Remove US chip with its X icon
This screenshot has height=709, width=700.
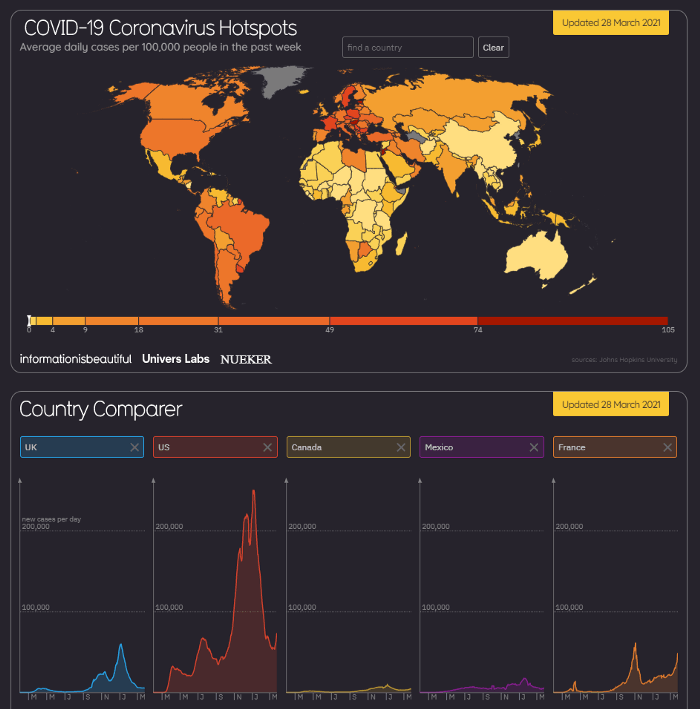click(268, 447)
